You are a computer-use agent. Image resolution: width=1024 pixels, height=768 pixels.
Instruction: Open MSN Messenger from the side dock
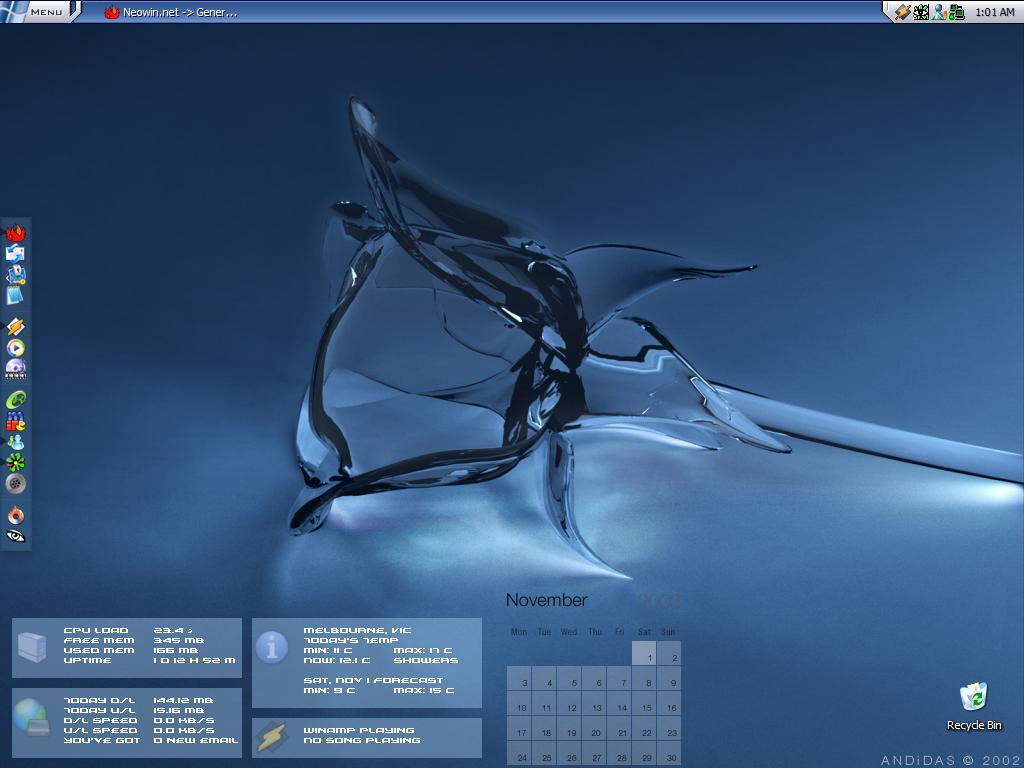coord(15,442)
